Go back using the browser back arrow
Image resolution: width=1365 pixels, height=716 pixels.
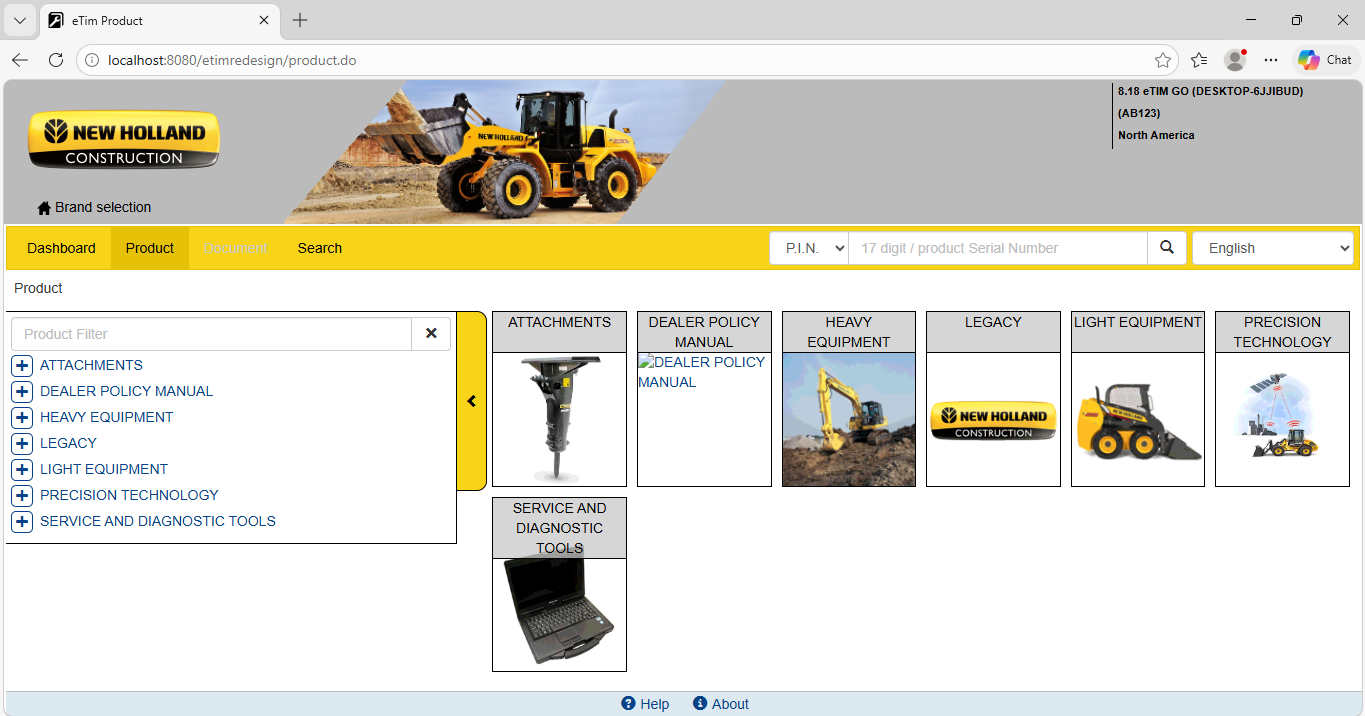coord(20,60)
